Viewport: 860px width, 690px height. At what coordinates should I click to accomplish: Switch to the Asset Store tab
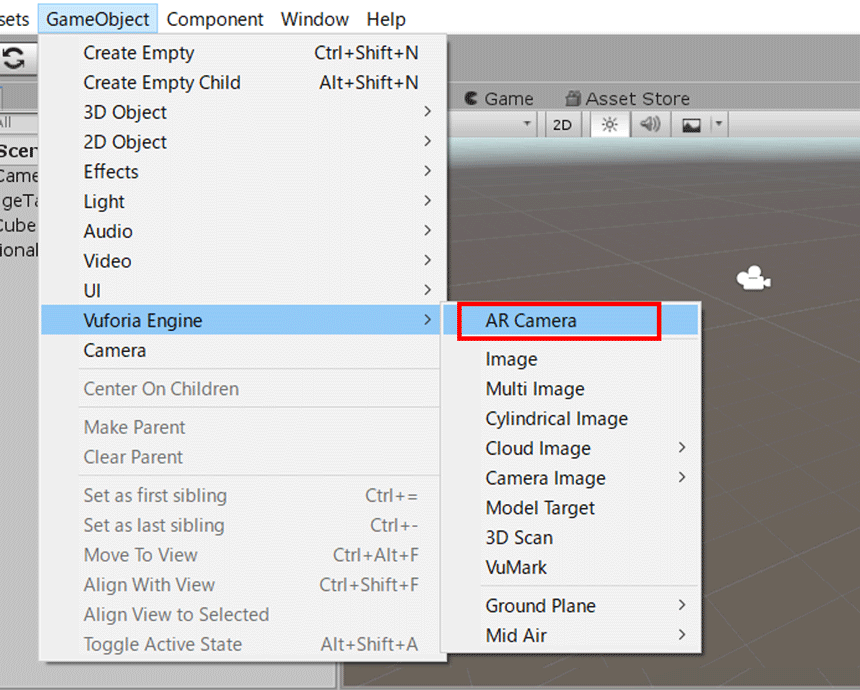[x=627, y=99]
